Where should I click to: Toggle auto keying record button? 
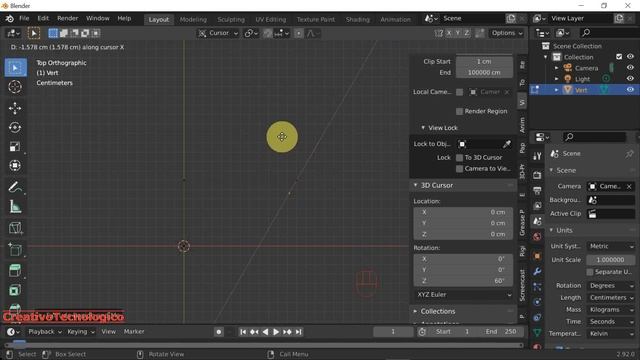tap(219, 332)
